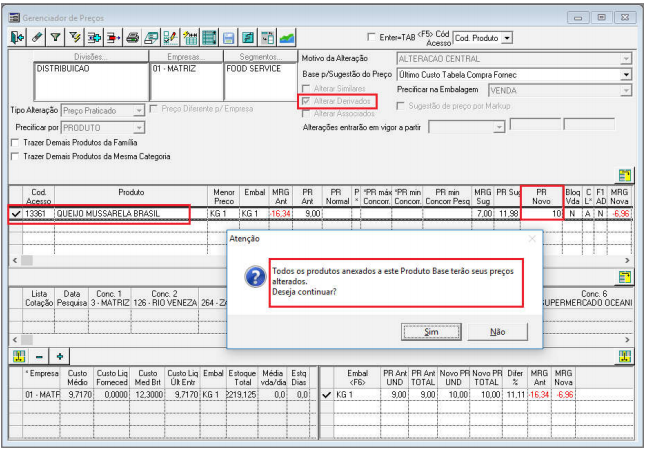Click the minus icon below quotation grid
645x449 pixels.
[x=39, y=356]
